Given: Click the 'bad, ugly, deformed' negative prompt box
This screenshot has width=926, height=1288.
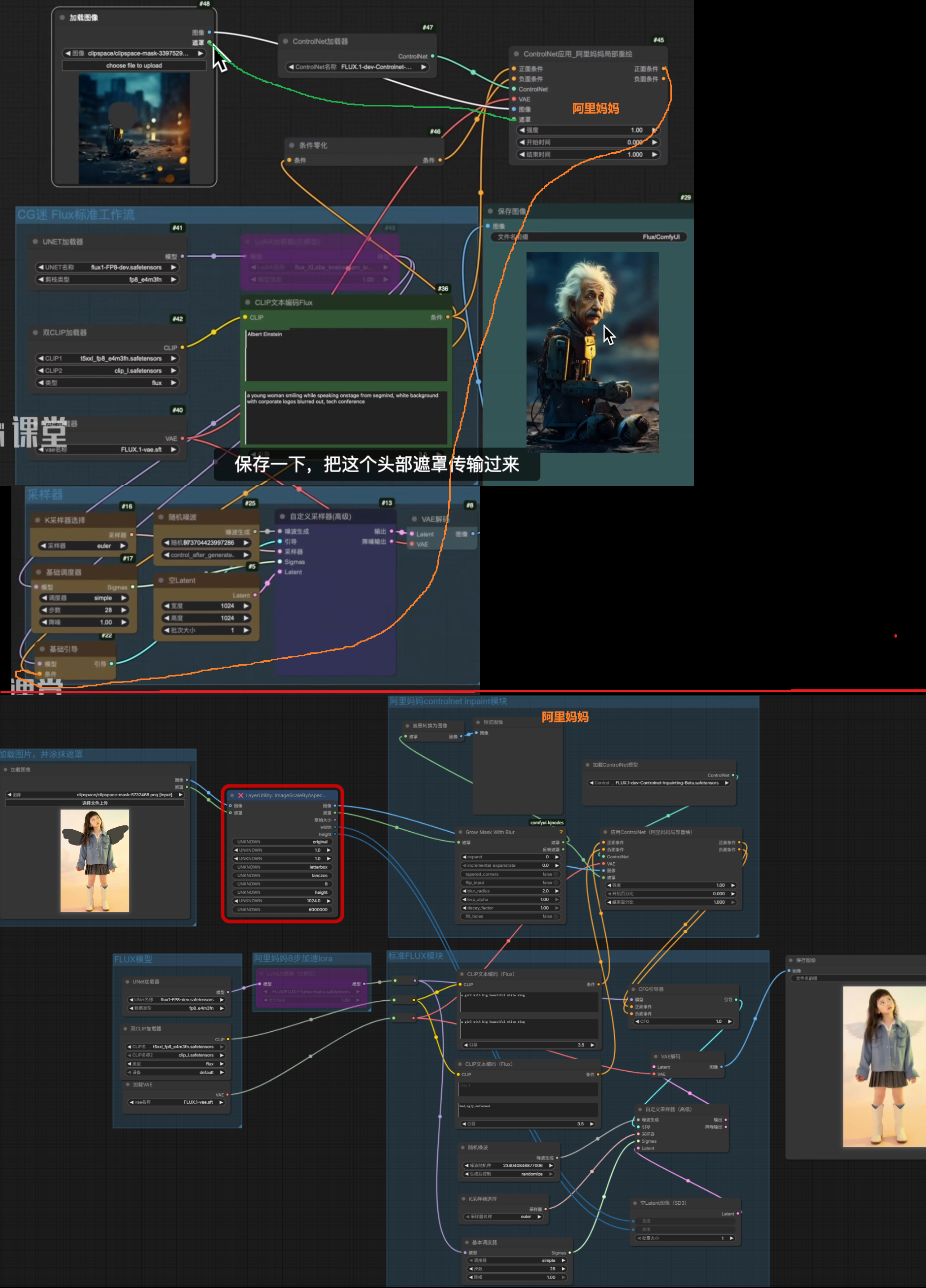Looking at the screenshot, I should [x=529, y=1109].
